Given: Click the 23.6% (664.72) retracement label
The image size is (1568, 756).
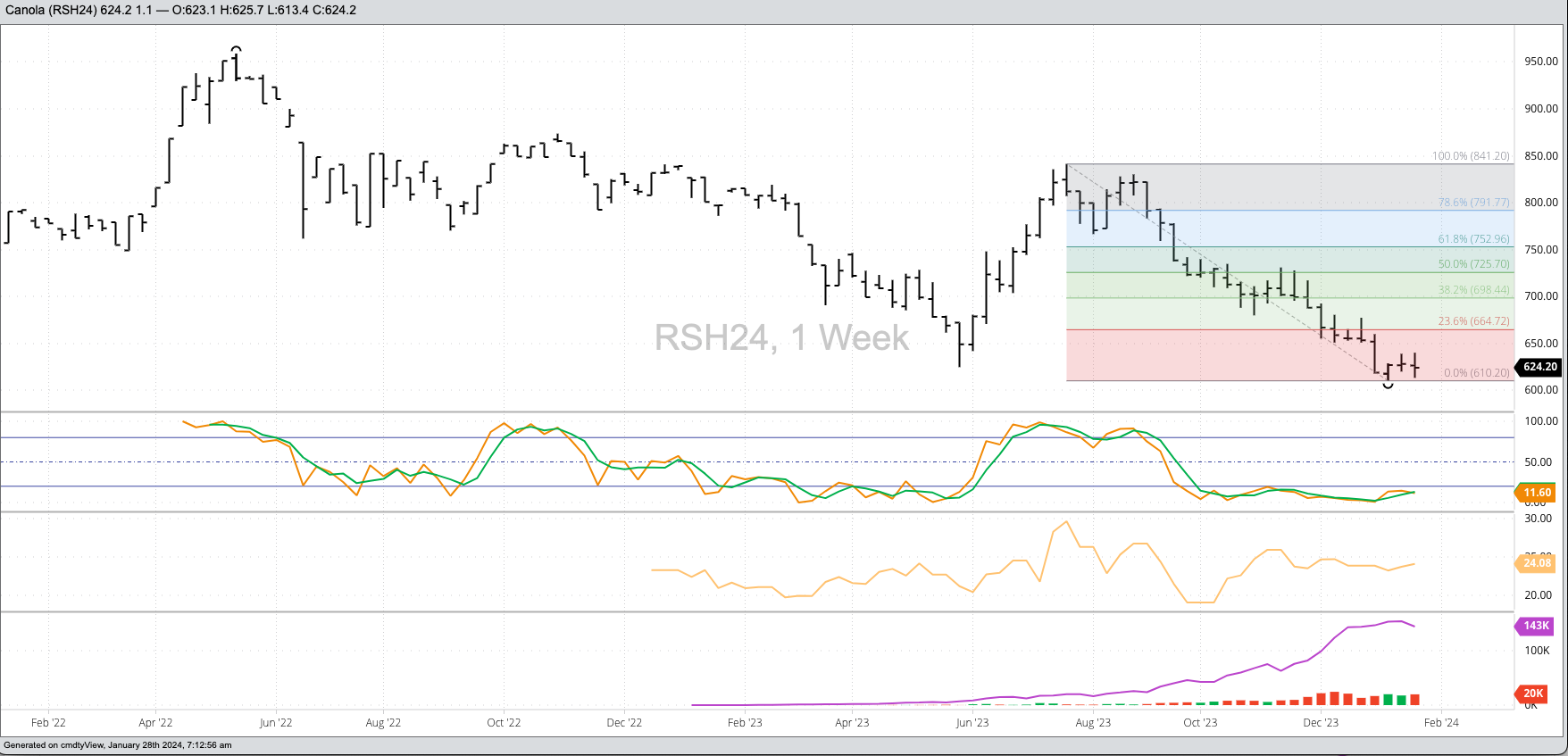Looking at the screenshot, I should click(x=1473, y=321).
